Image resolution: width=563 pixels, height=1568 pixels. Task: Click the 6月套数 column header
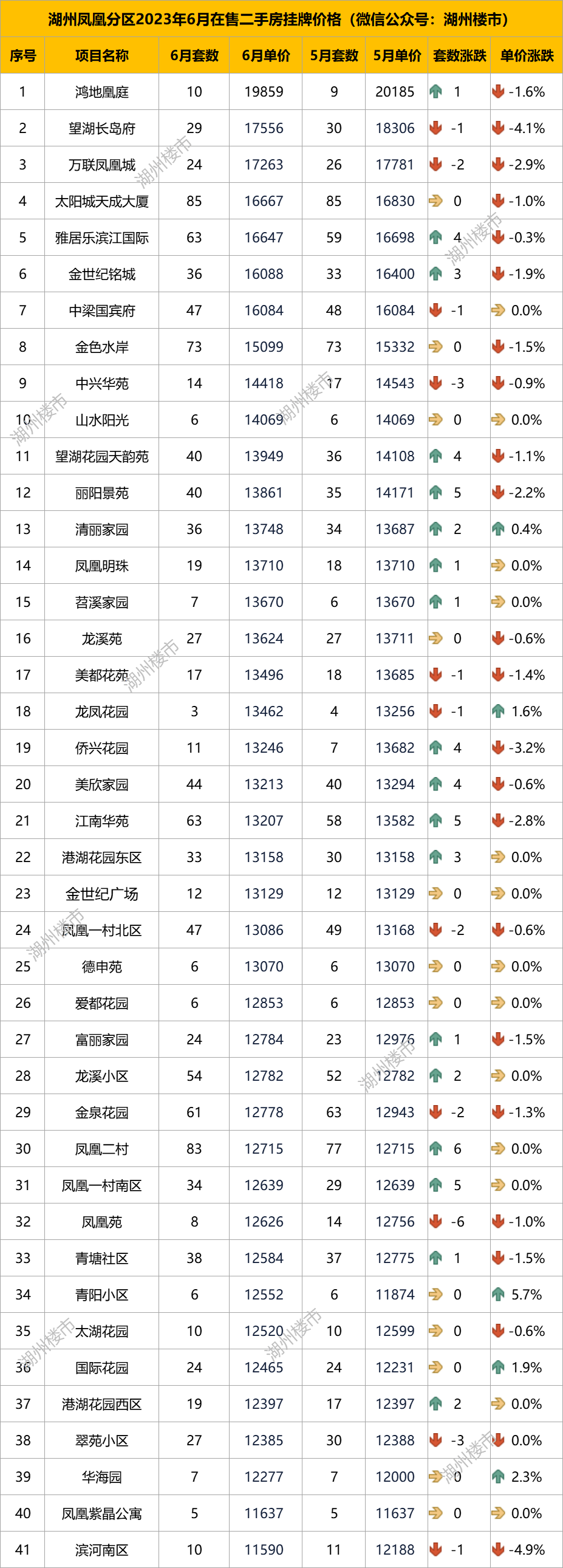194,56
